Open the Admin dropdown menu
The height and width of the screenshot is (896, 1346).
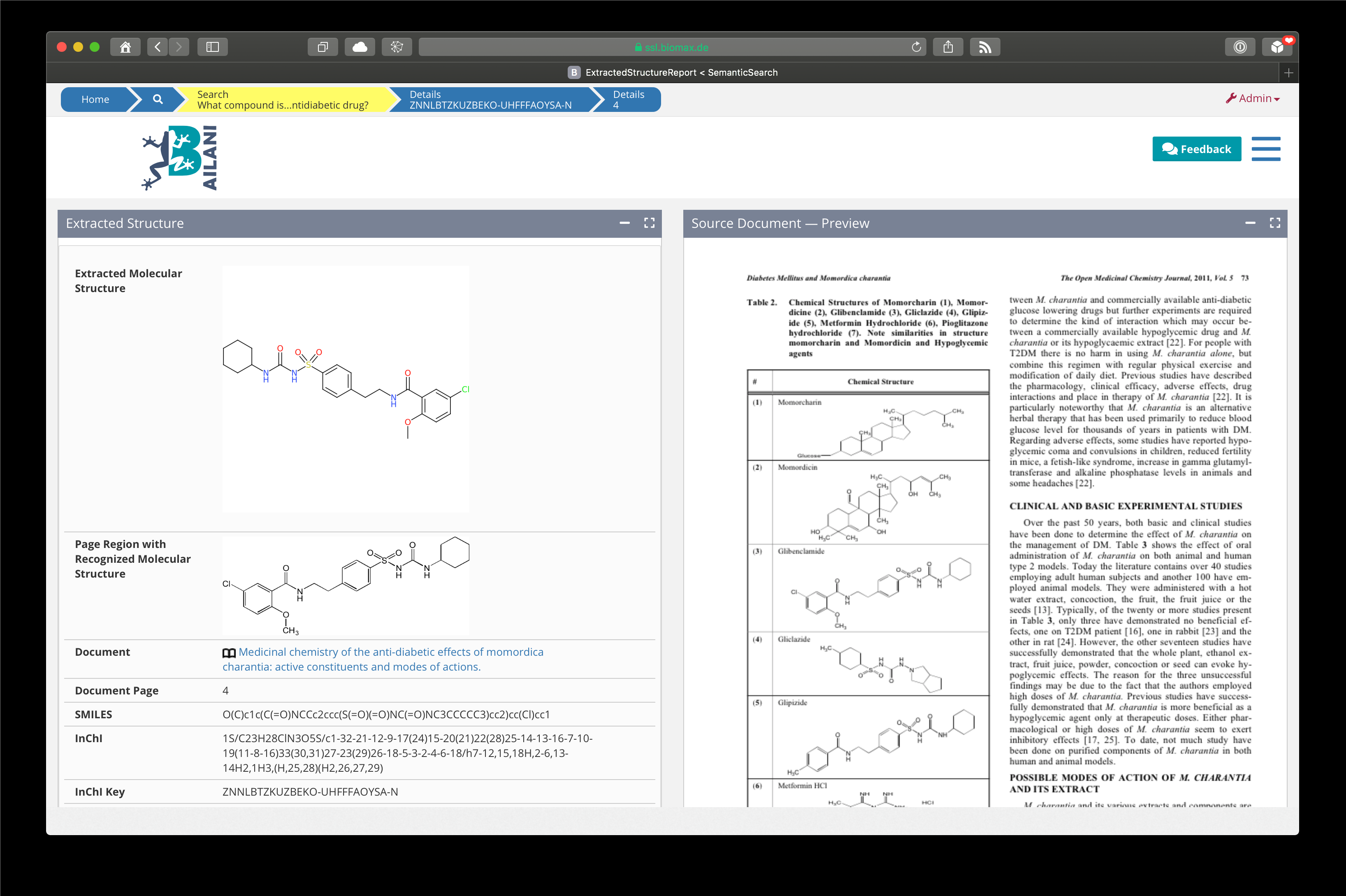coord(1253,98)
